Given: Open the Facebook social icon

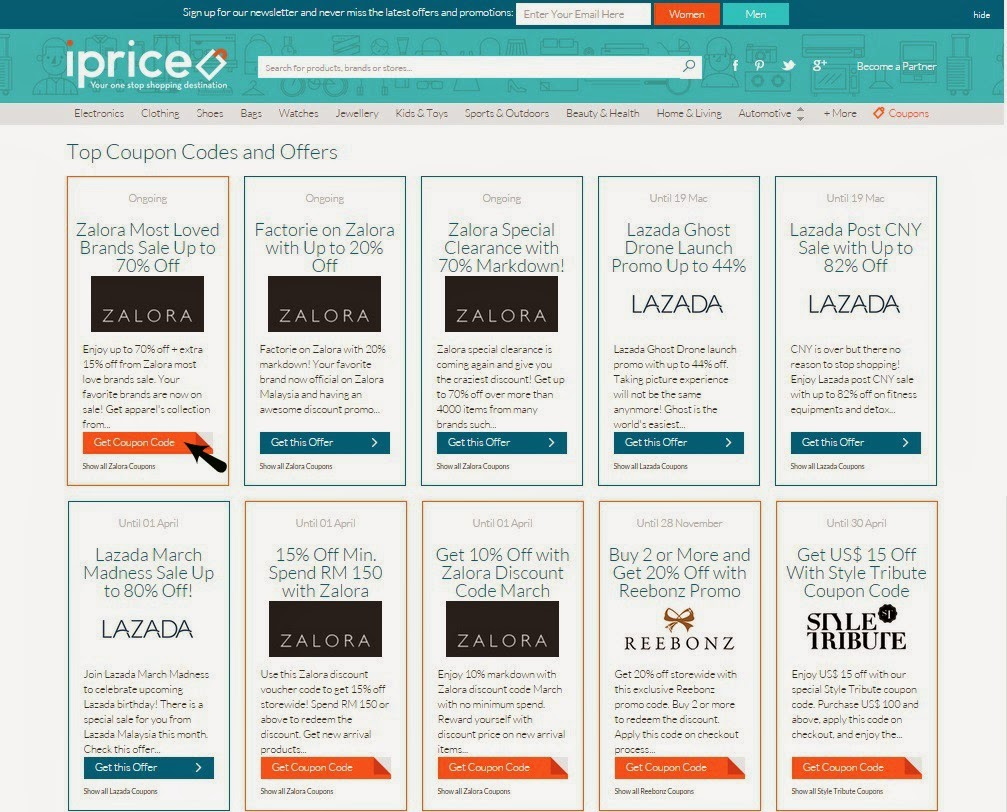Looking at the screenshot, I should click(x=735, y=66).
